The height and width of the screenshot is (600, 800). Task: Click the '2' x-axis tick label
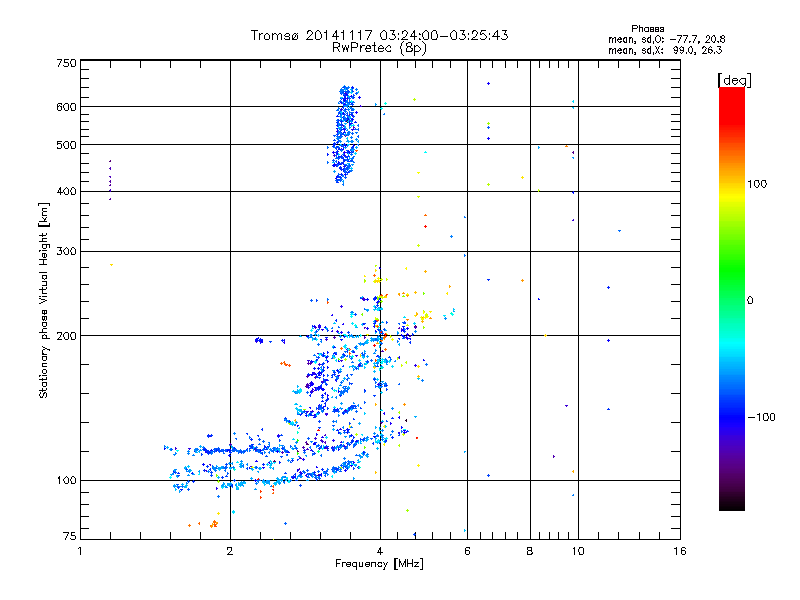[230, 551]
